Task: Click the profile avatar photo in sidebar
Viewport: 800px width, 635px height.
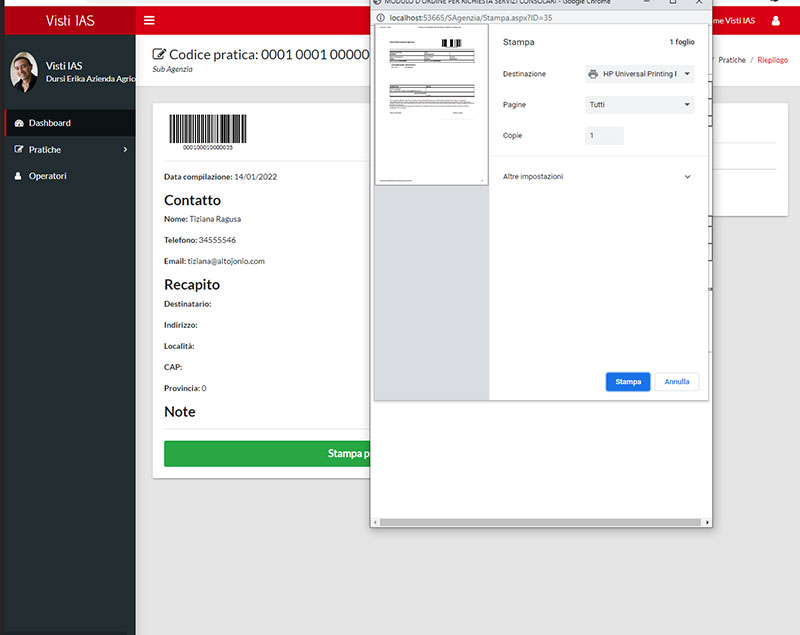Action: [23, 72]
